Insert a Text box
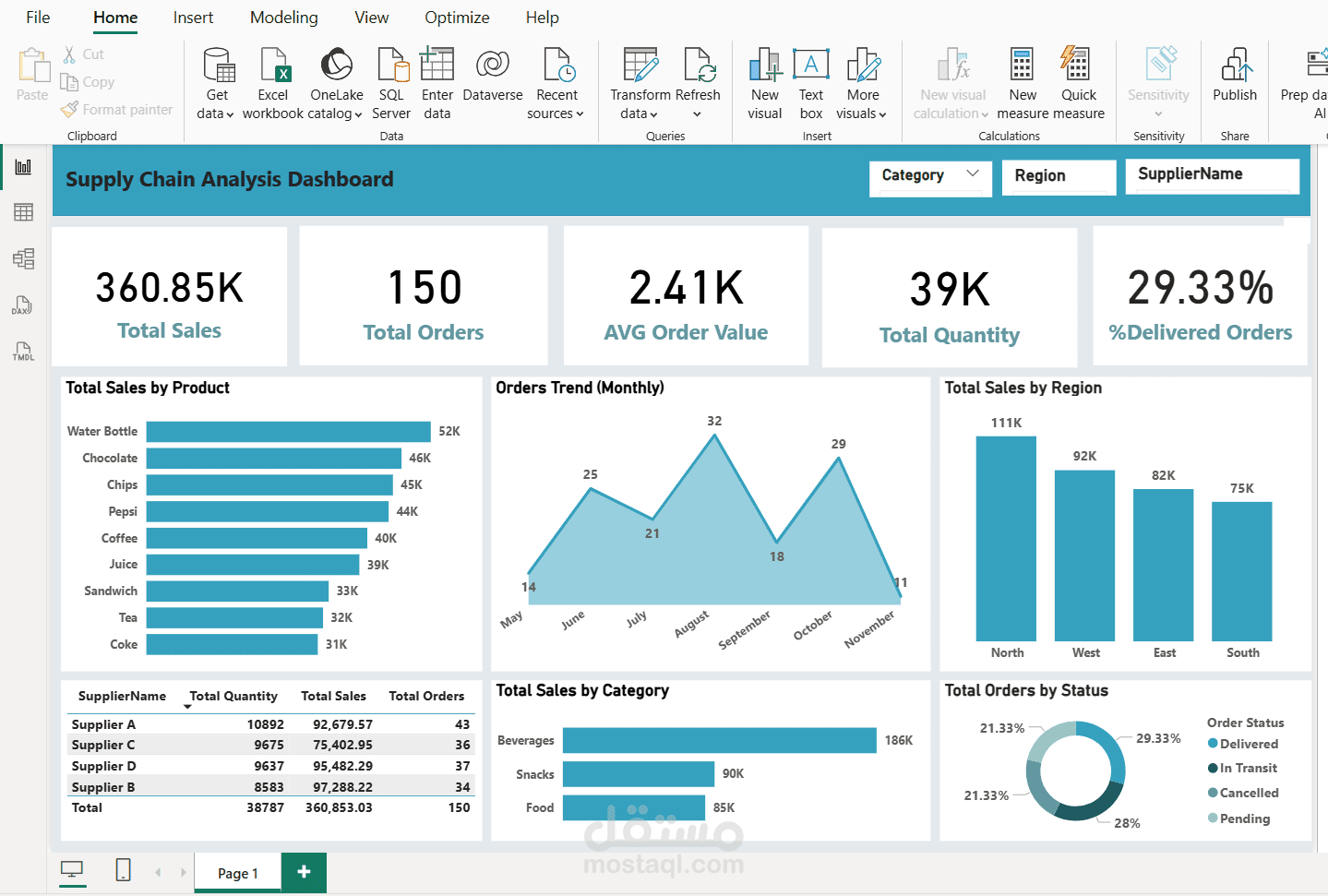Viewport: 1328px width, 896px height. [811, 84]
